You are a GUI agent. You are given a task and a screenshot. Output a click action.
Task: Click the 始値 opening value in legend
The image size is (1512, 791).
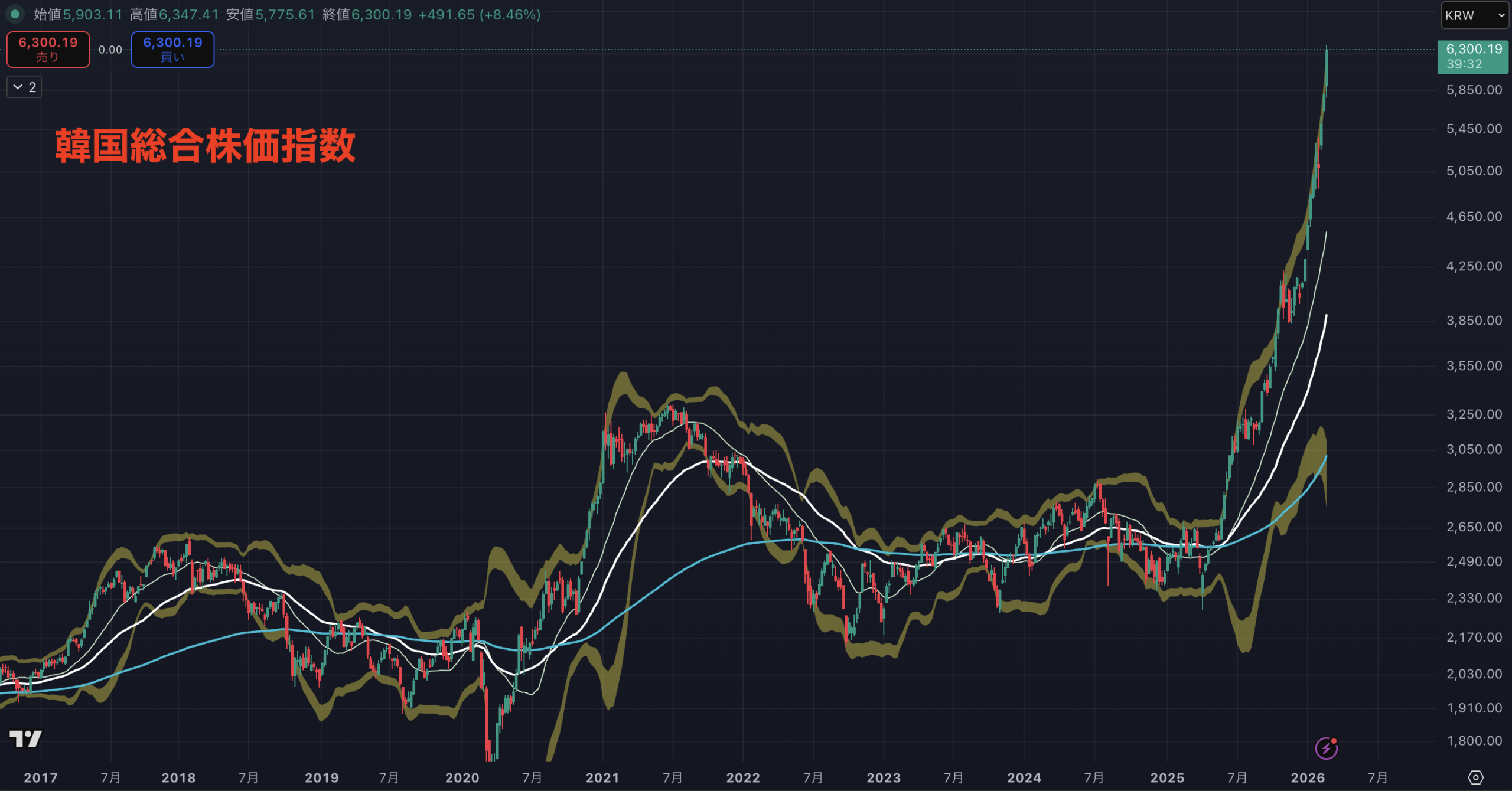pyautogui.click(x=93, y=15)
